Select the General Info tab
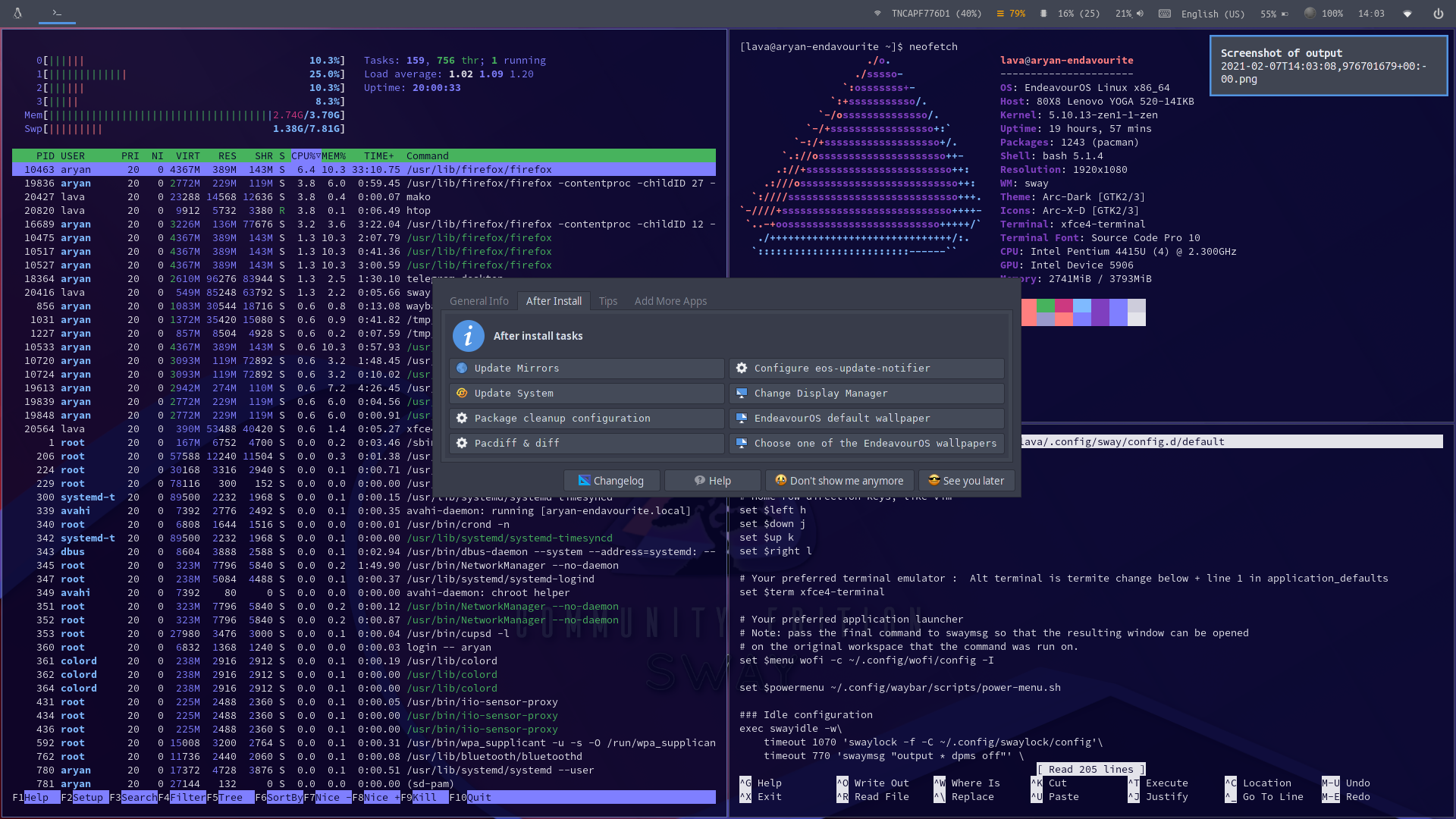Screen dimensions: 1456x819 (479, 301)
